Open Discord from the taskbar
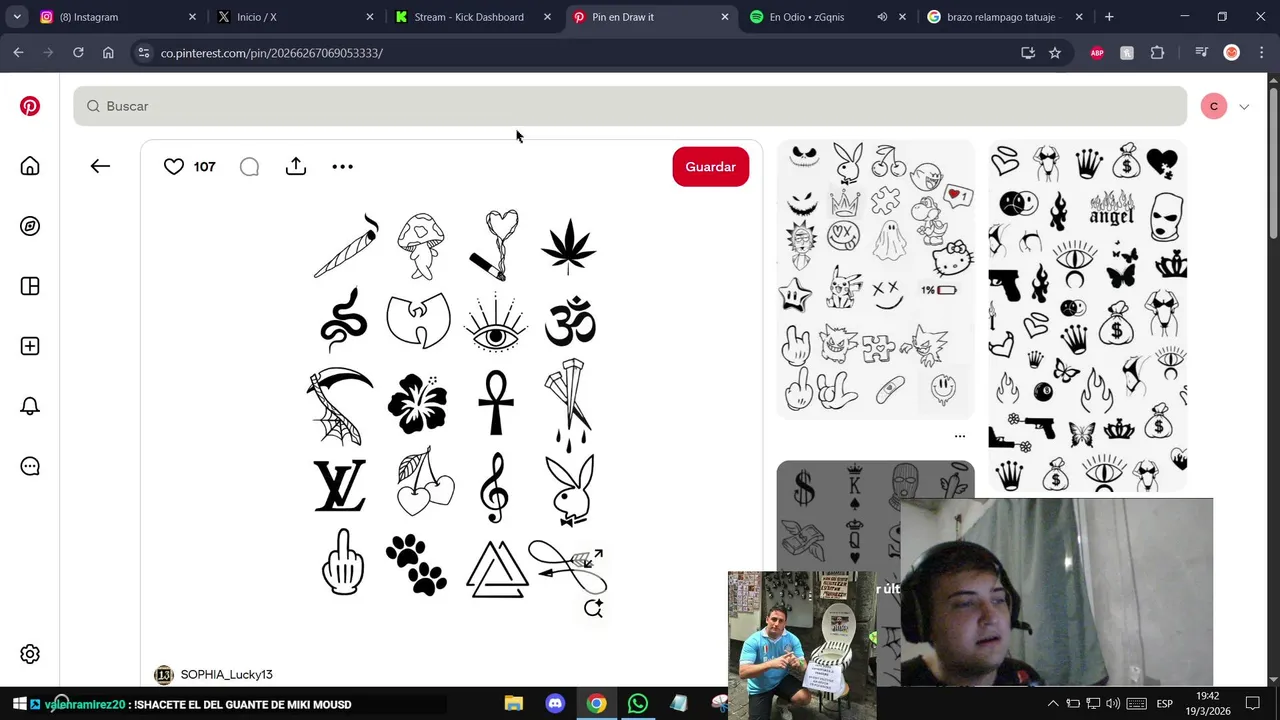 tap(555, 704)
